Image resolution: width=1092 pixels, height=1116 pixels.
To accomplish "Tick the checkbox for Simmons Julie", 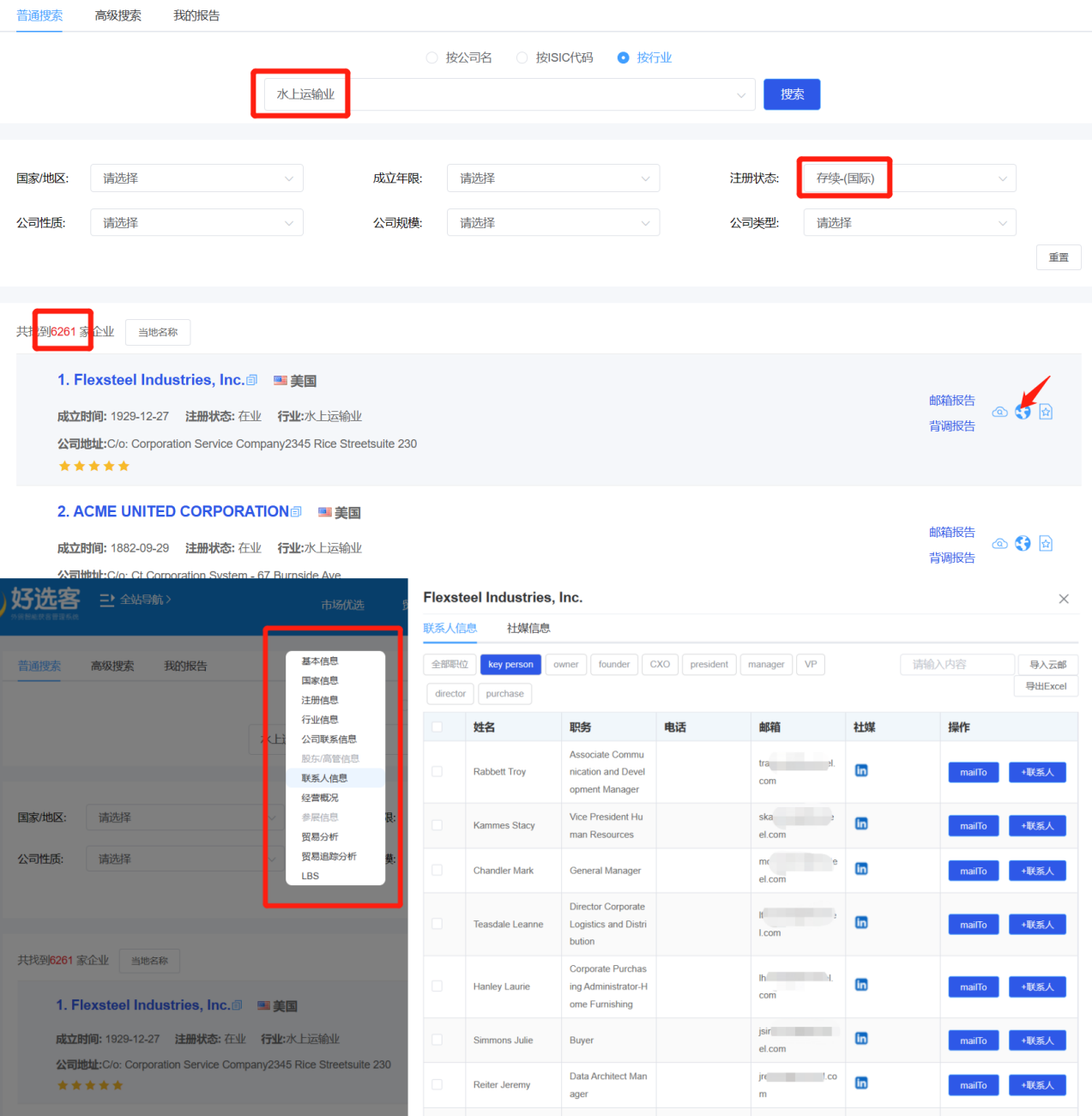I will pos(437,1040).
